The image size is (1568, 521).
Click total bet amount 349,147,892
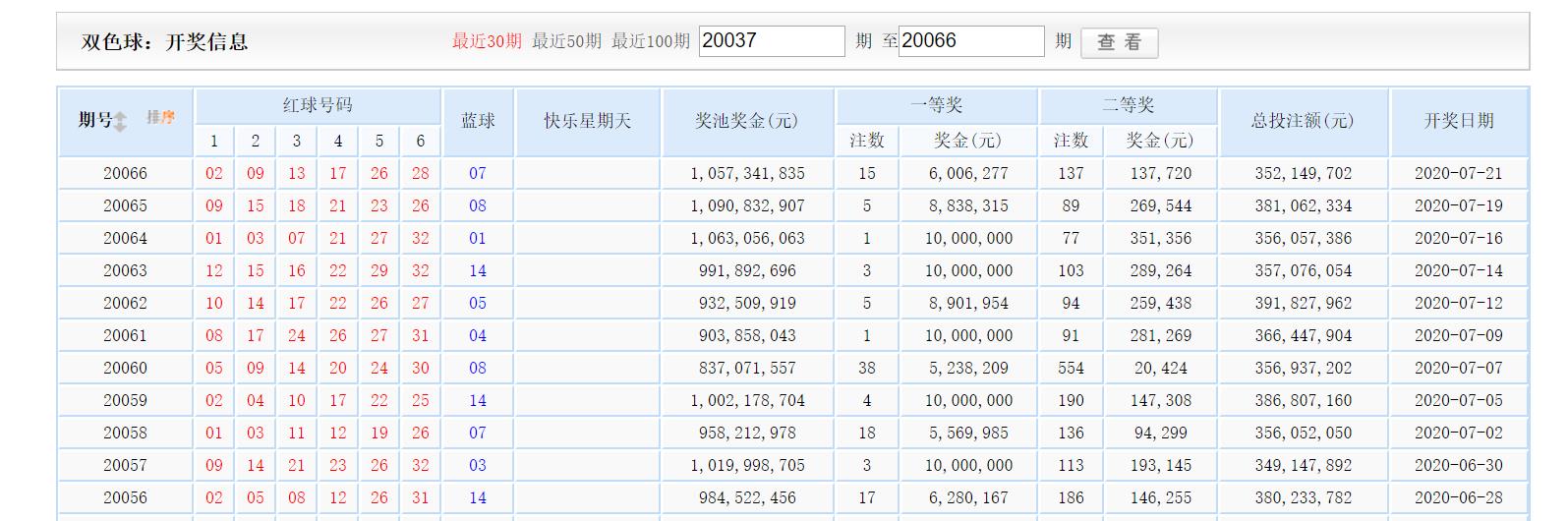[1304, 465]
